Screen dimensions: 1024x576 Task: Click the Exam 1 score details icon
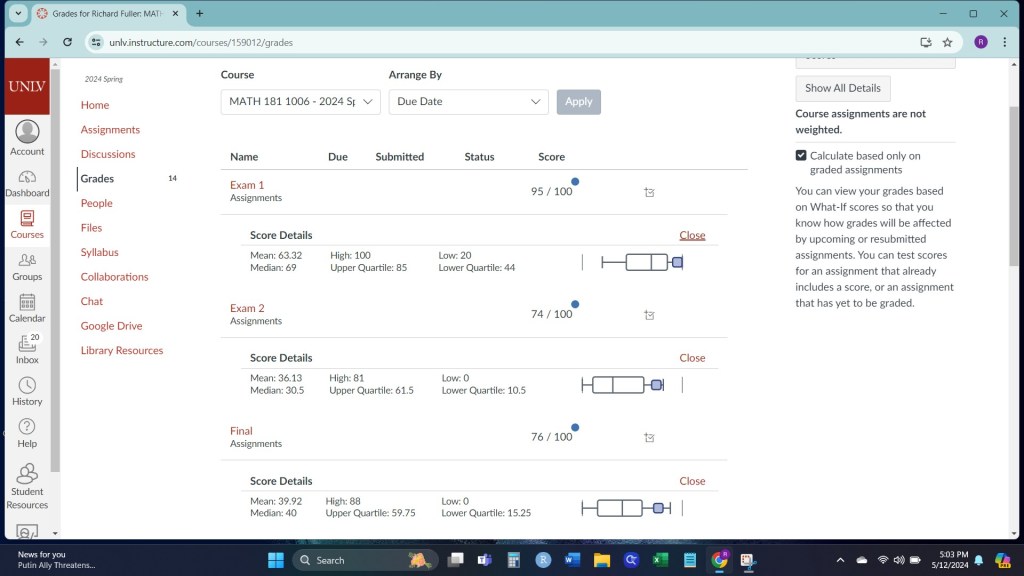click(649, 192)
